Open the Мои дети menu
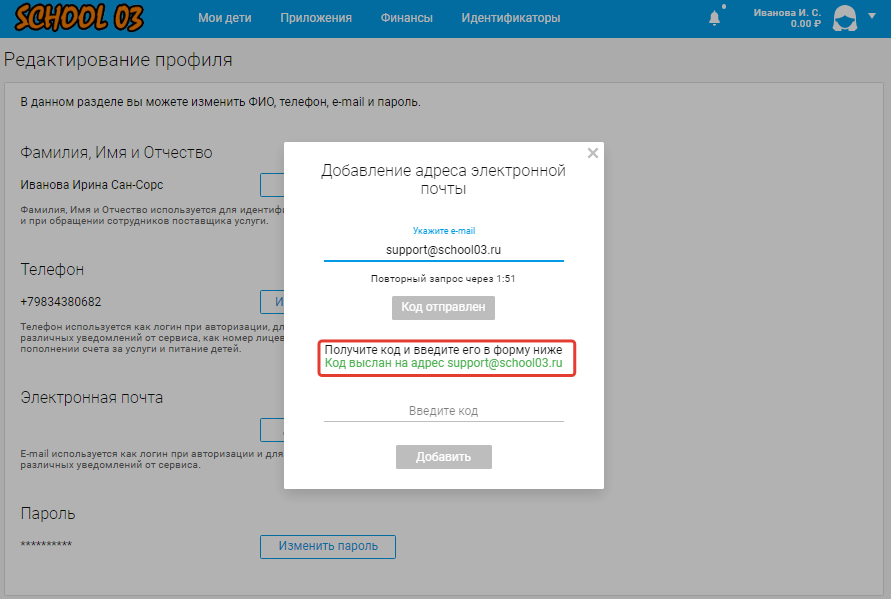This screenshot has width=891, height=599. [x=224, y=18]
